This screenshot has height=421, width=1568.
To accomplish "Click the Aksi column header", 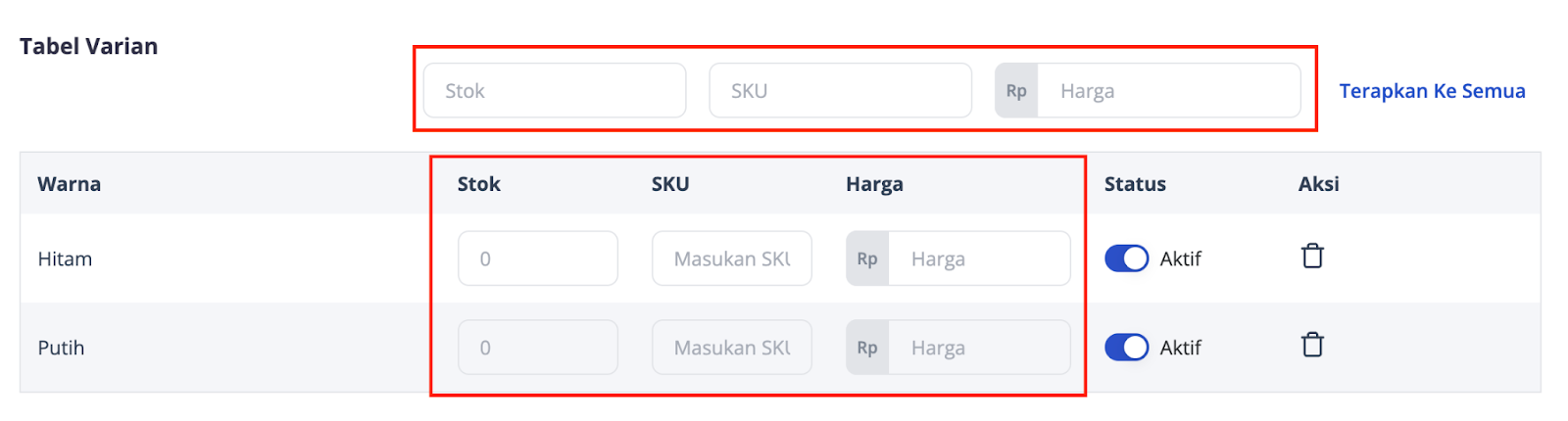I will [x=1318, y=184].
